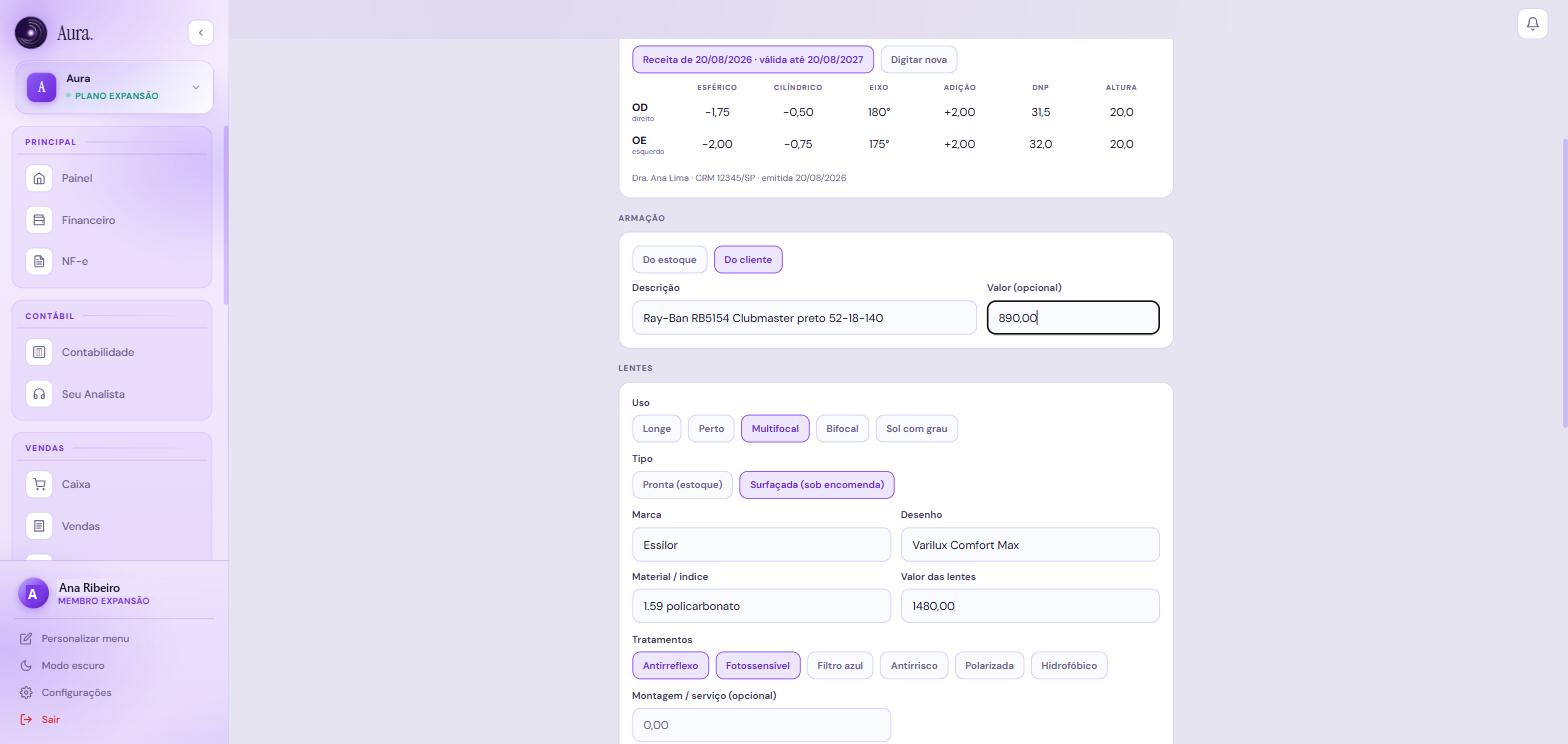Click the notifications bell icon
This screenshot has width=1568, height=744.
pyautogui.click(x=1532, y=23)
